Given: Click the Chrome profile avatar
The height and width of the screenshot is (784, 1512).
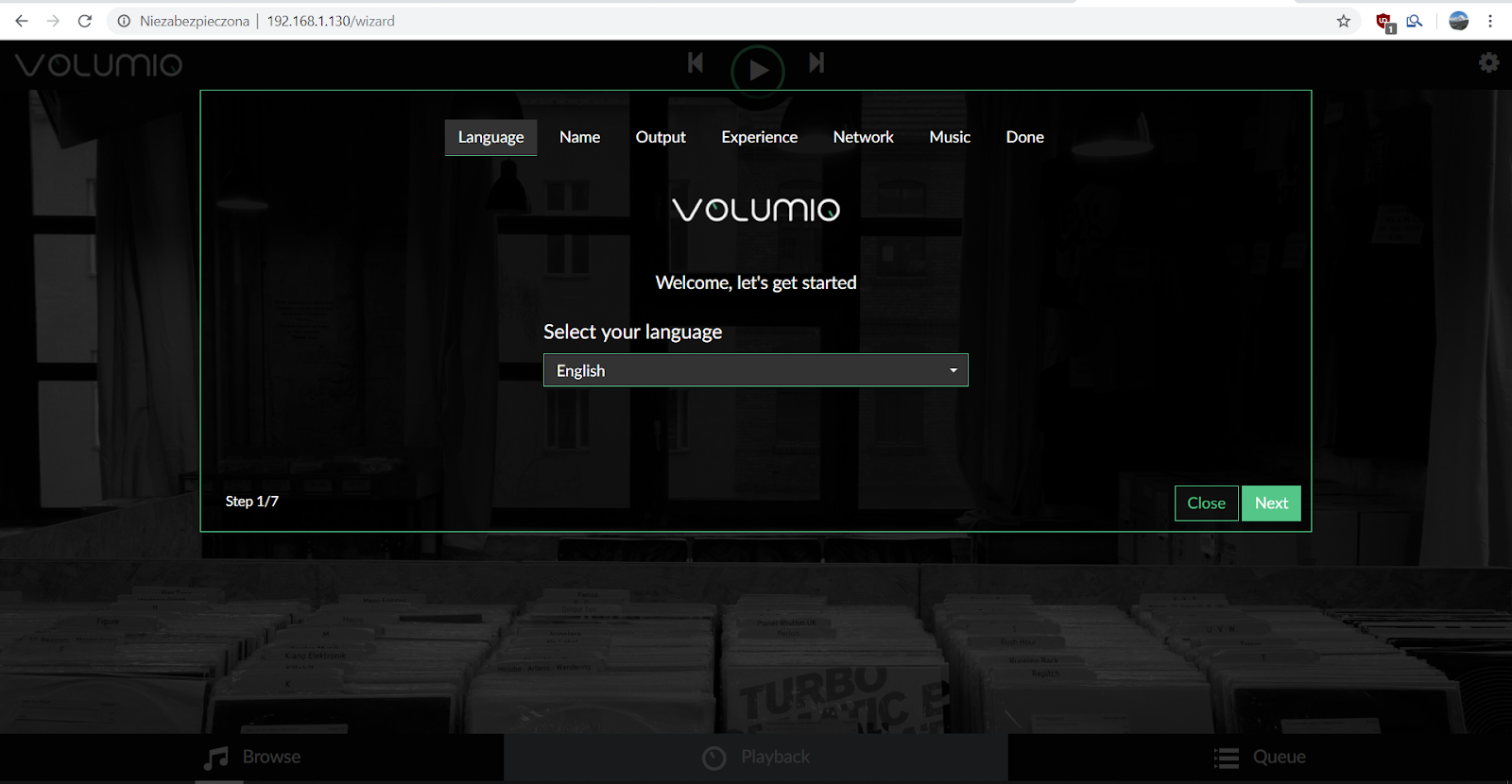Looking at the screenshot, I should pyautogui.click(x=1459, y=21).
